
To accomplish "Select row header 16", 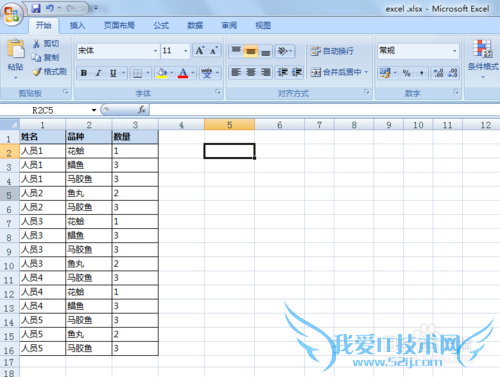I will 9,350.
